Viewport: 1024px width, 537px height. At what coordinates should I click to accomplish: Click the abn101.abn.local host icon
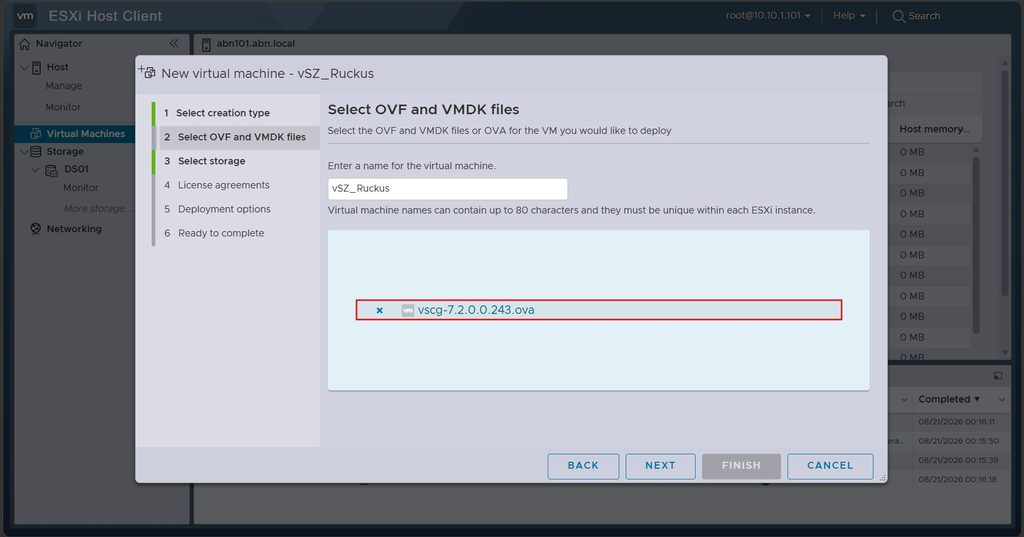(x=206, y=44)
